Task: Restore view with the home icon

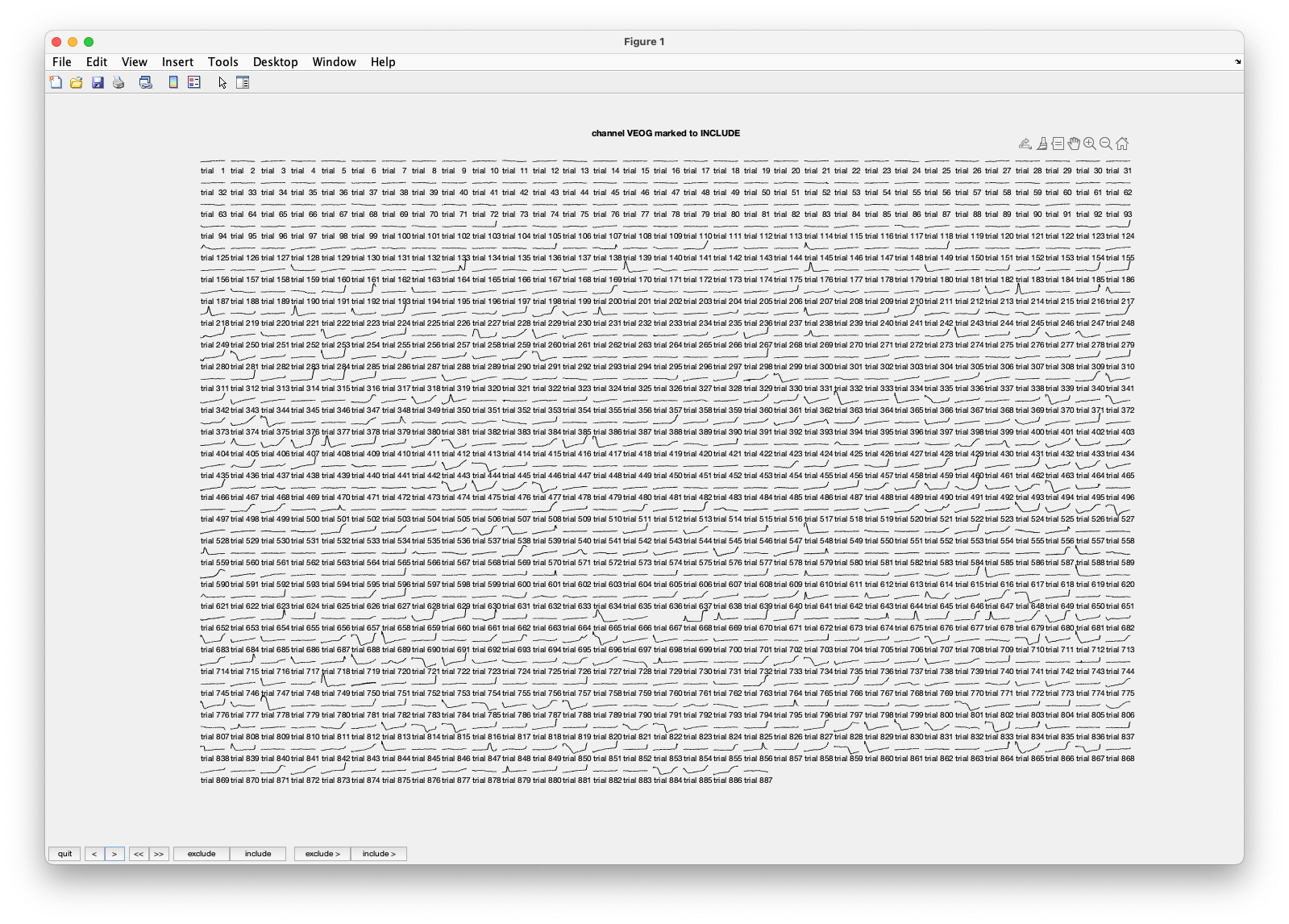Action: coord(1122,144)
